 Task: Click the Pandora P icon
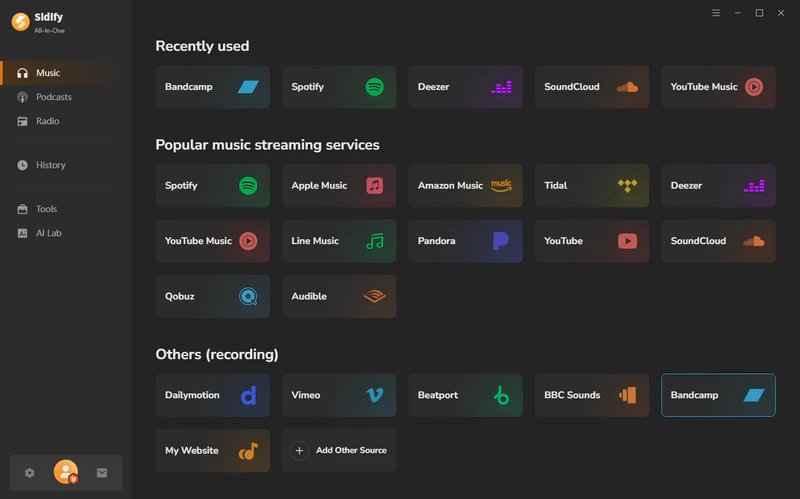click(501, 241)
